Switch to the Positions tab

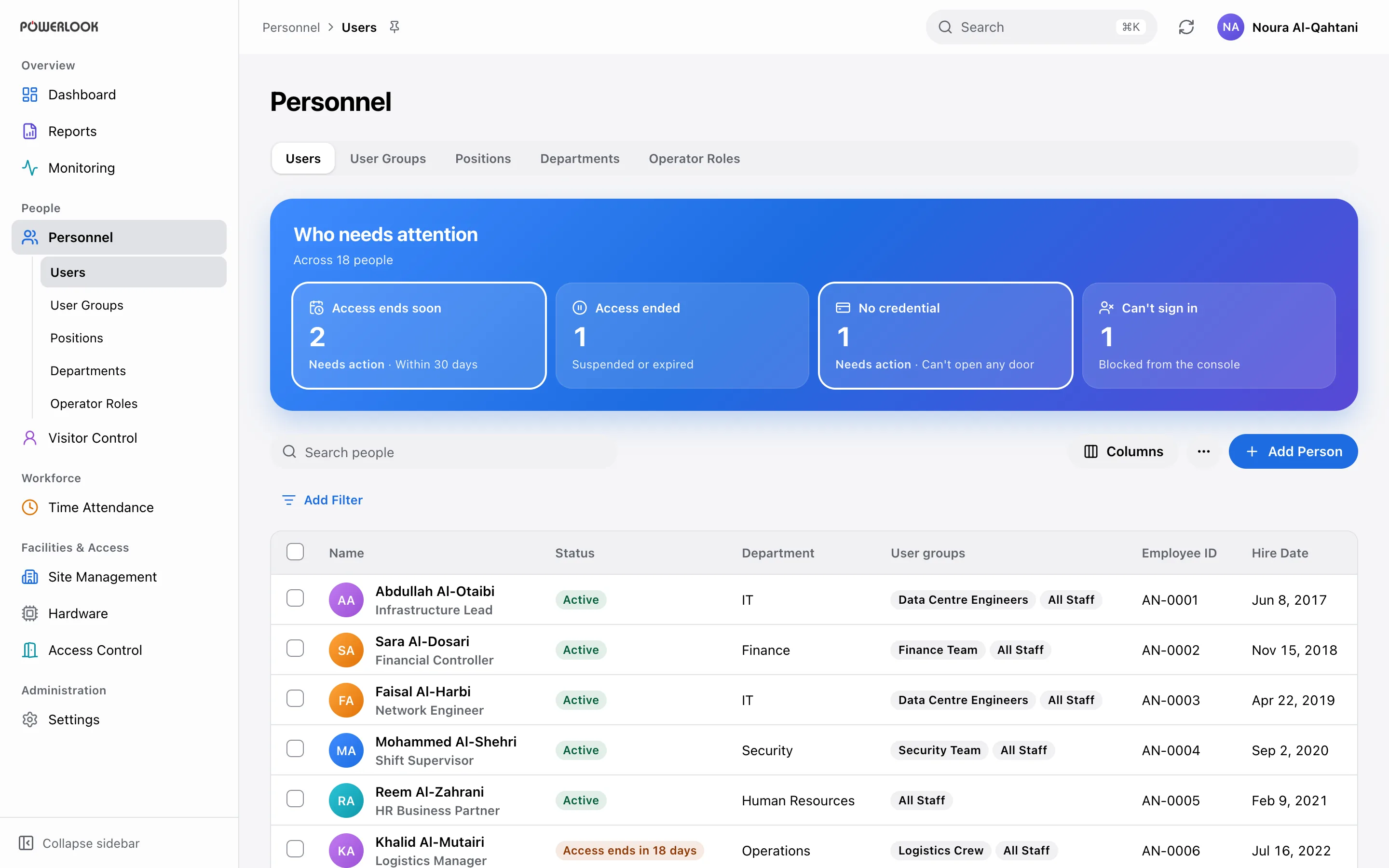pos(483,159)
